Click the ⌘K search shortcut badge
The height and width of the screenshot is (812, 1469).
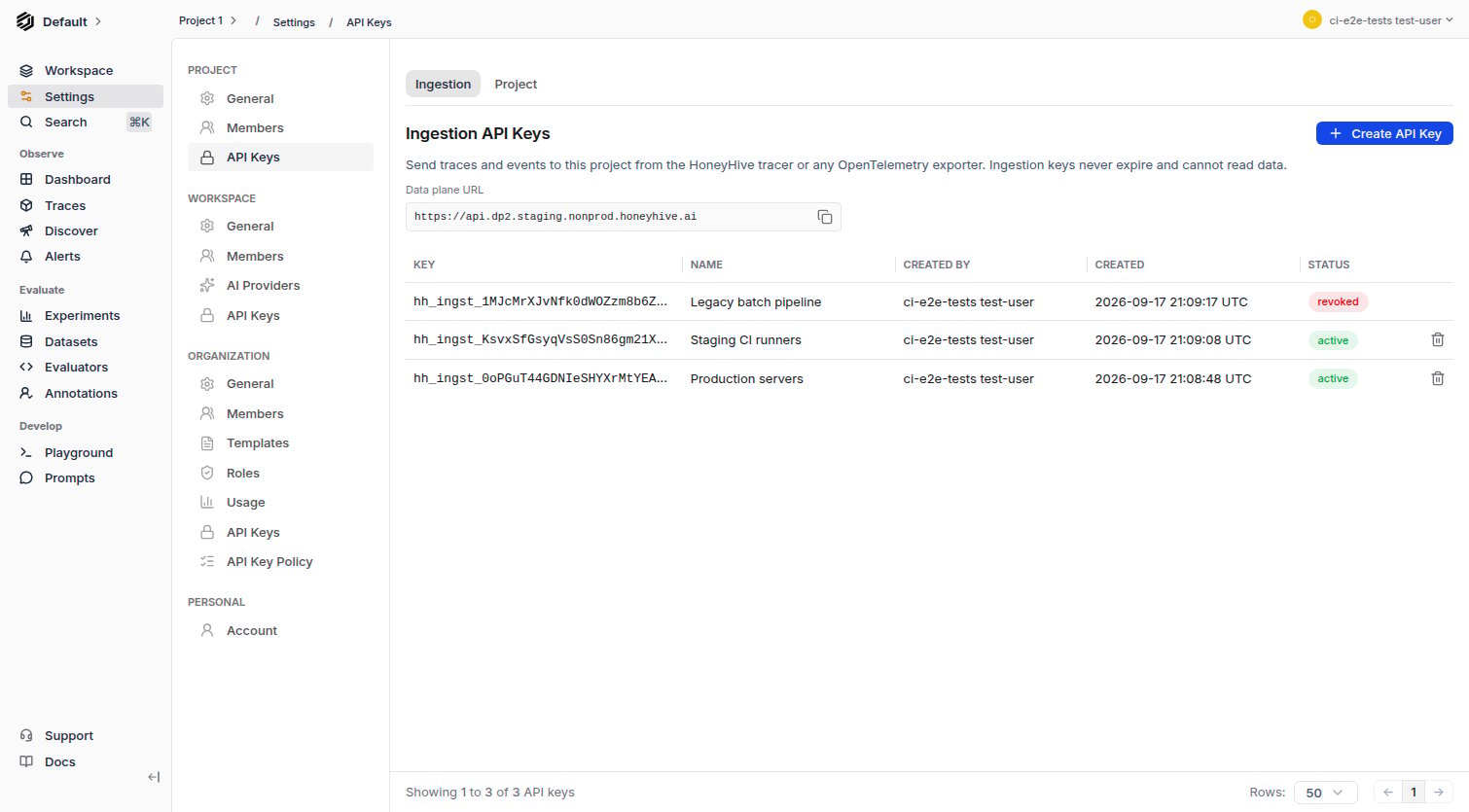pos(139,122)
